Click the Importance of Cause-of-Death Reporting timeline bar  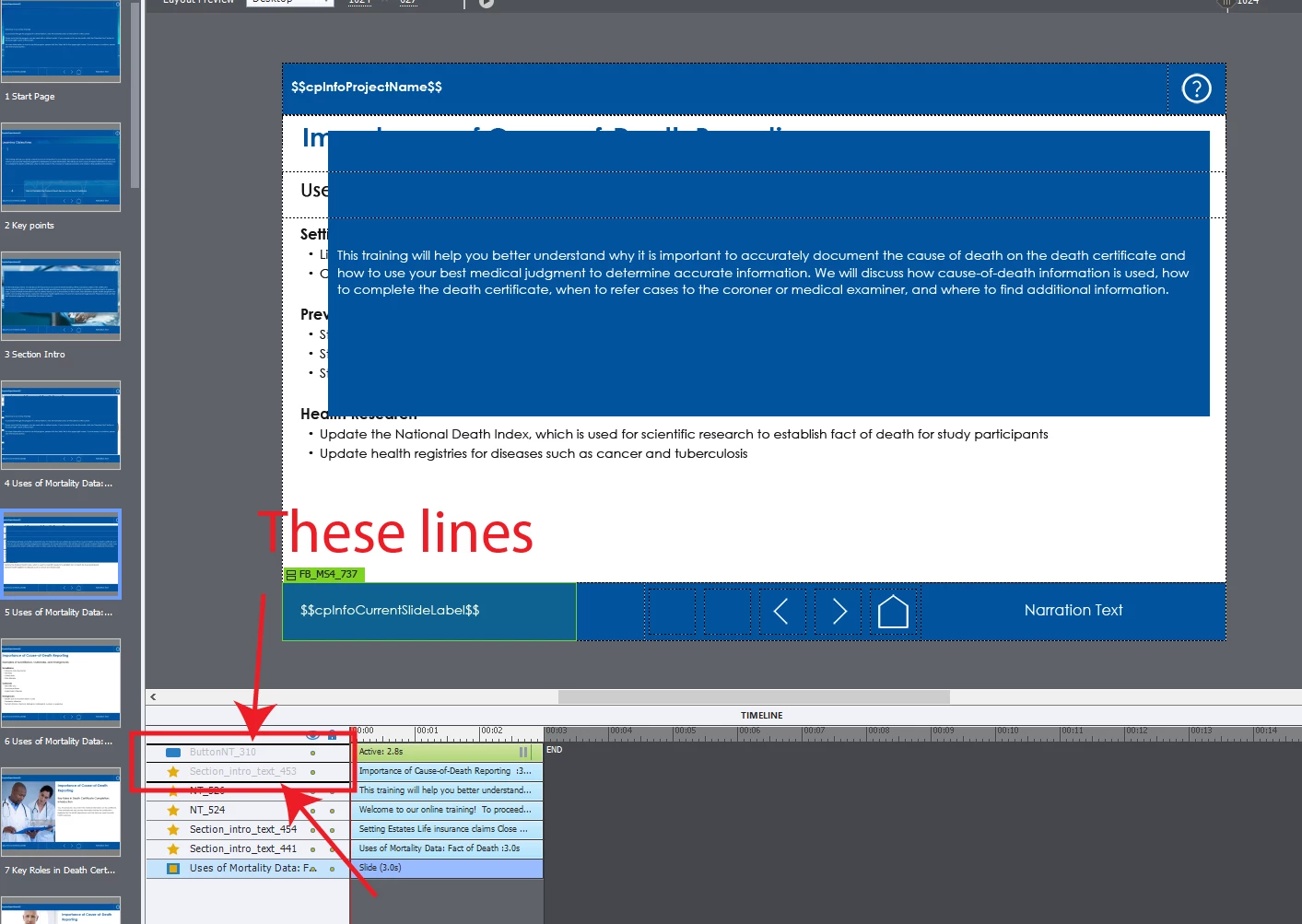point(447,772)
